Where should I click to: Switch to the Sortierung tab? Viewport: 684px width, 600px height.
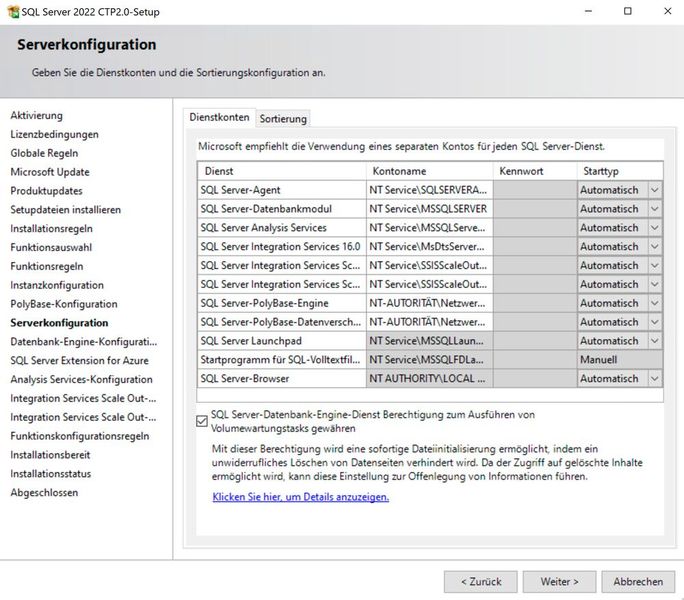(x=283, y=119)
